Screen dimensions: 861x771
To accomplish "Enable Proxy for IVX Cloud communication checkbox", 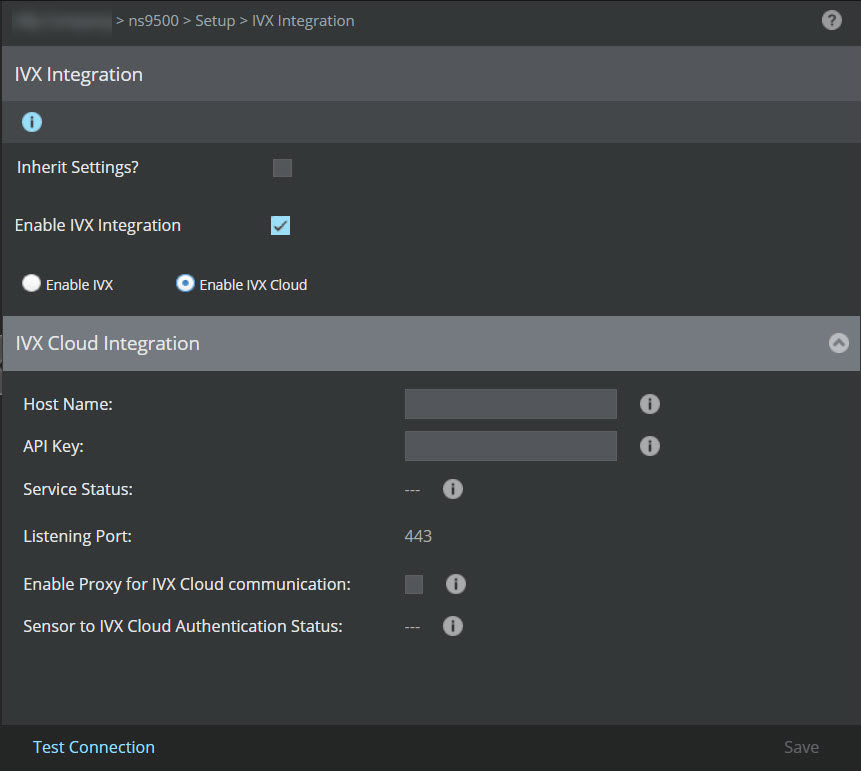I will click(x=413, y=584).
